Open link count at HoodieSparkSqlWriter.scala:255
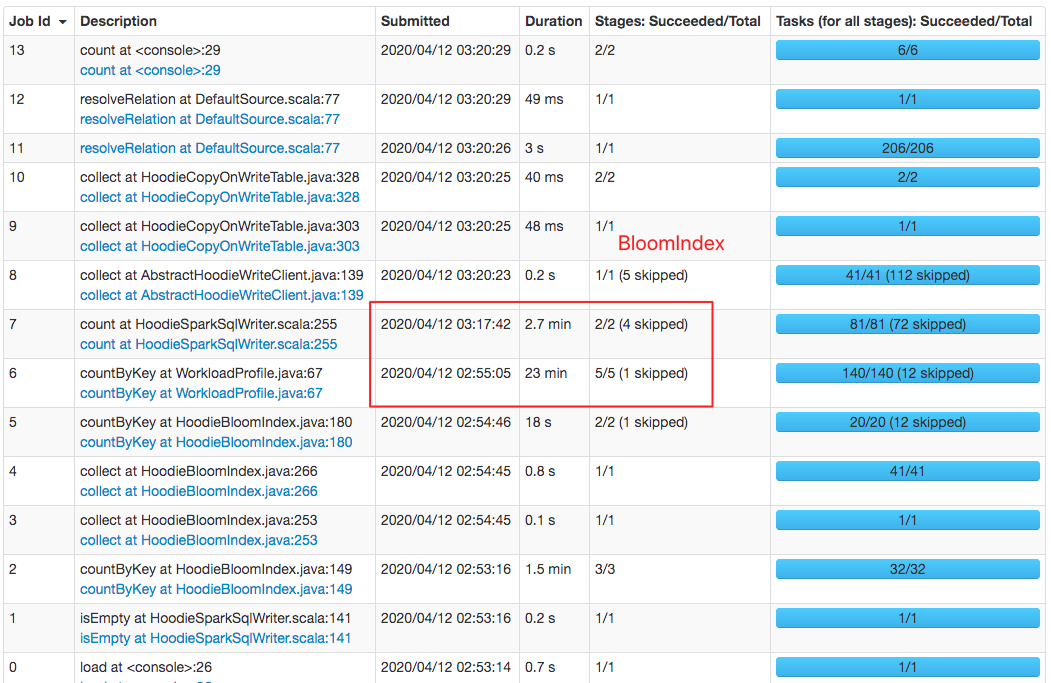This screenshot has height=683, width=1051. [x=208, y=344]
